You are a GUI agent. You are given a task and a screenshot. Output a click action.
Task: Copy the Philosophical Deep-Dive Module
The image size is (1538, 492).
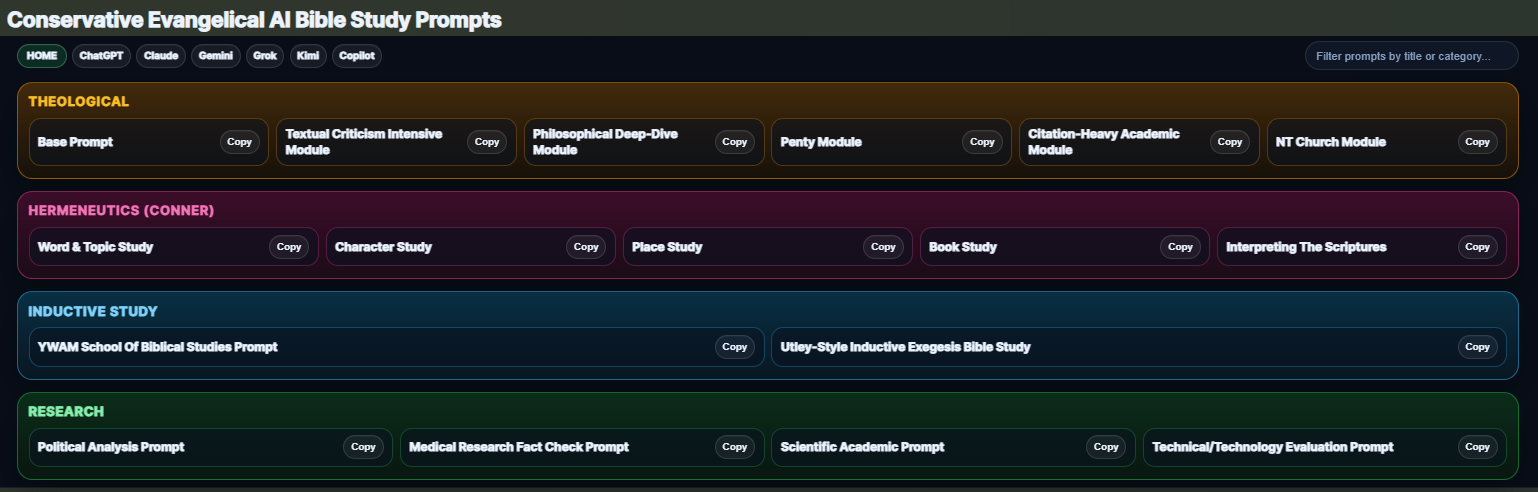point(735,142)
